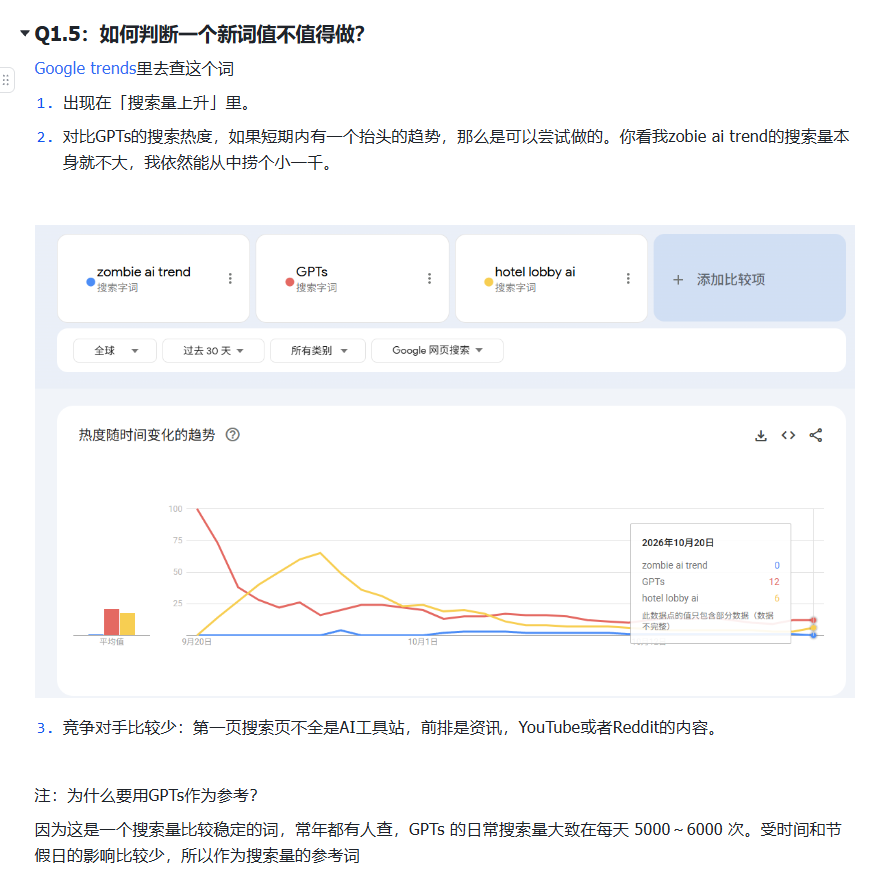Click the note heading 为什么要用GPTs作为参考
The width and height of the screenshot is (873, 894).
point(162,795)
